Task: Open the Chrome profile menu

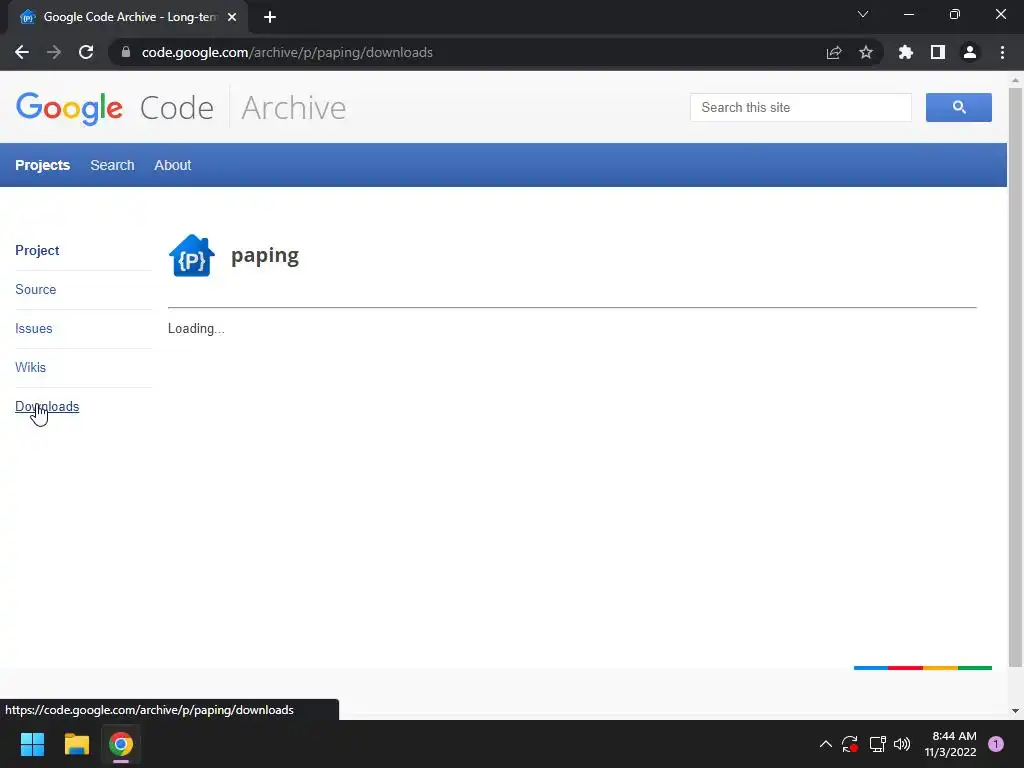Action: 970,52
